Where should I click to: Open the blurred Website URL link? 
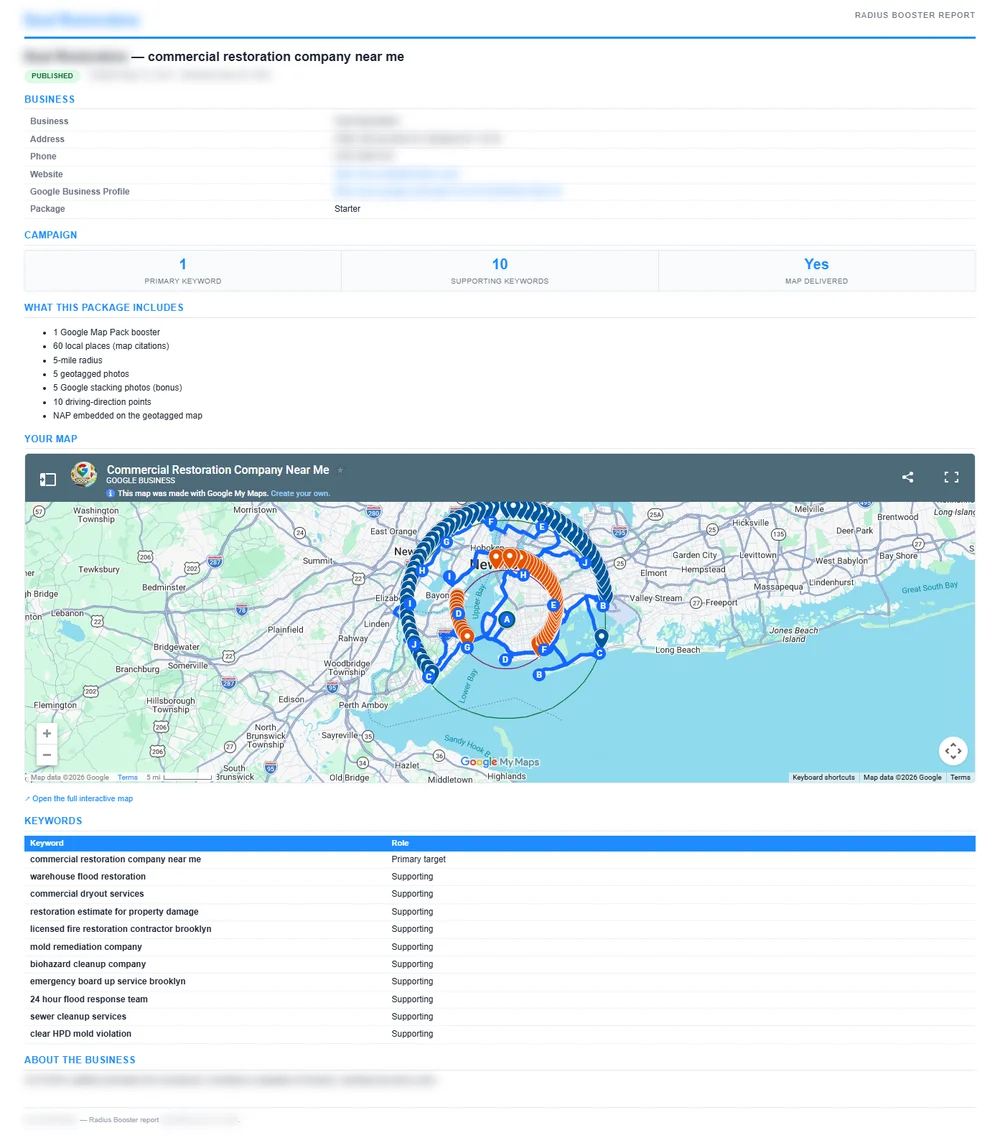(x=397, y=174)
